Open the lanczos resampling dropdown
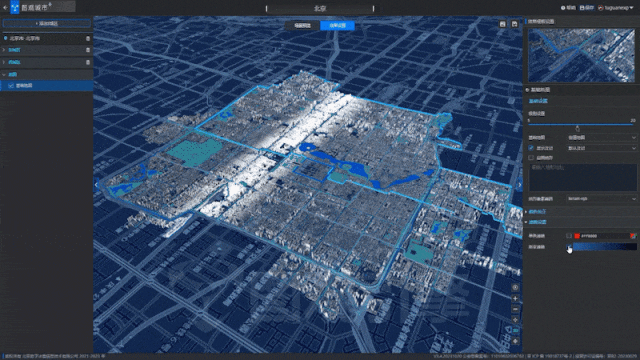The height and width of the screenshot is (360, 640). point(602,199)
